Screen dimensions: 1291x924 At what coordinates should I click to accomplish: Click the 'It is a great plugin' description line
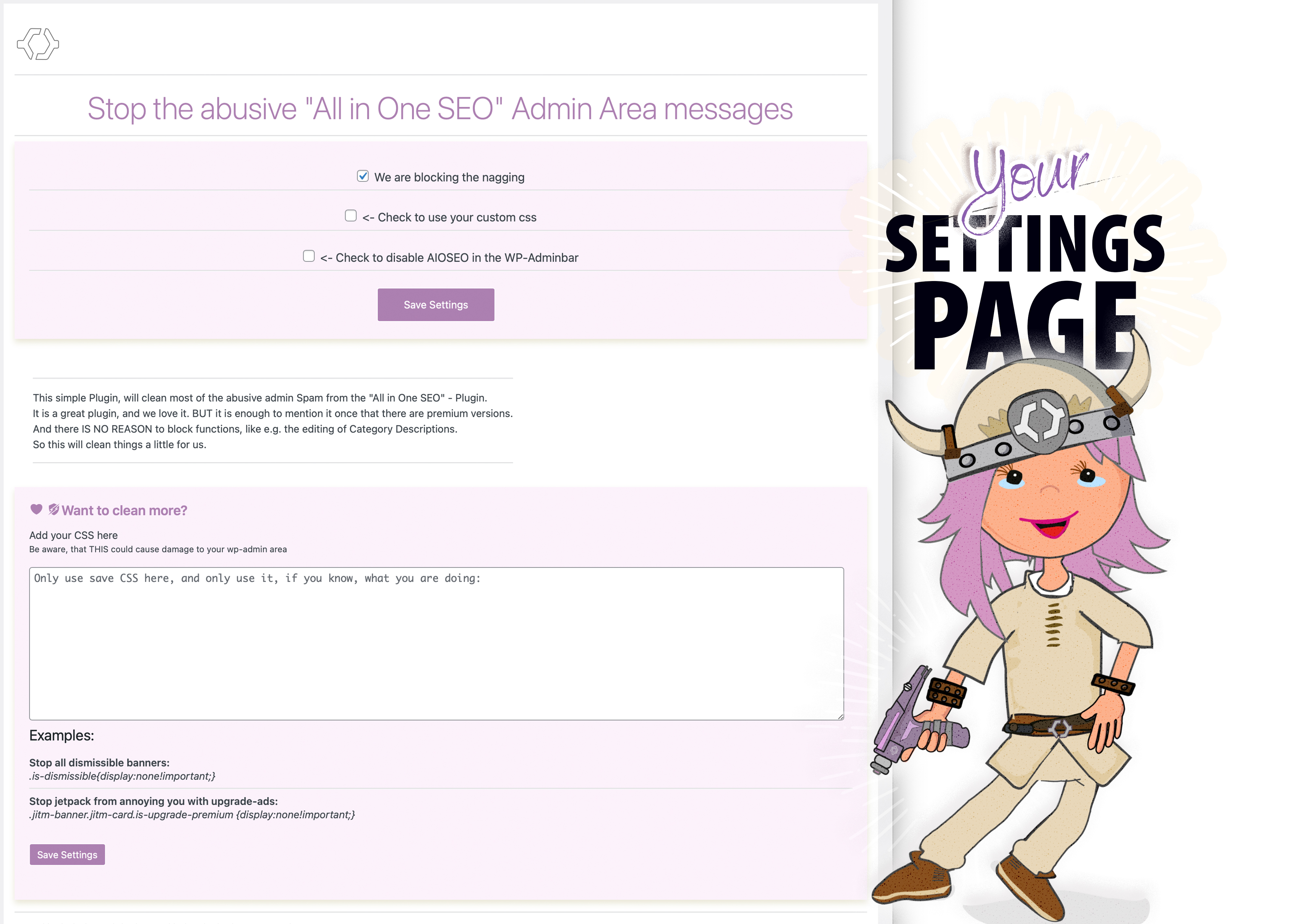click(x=273, y=414)
